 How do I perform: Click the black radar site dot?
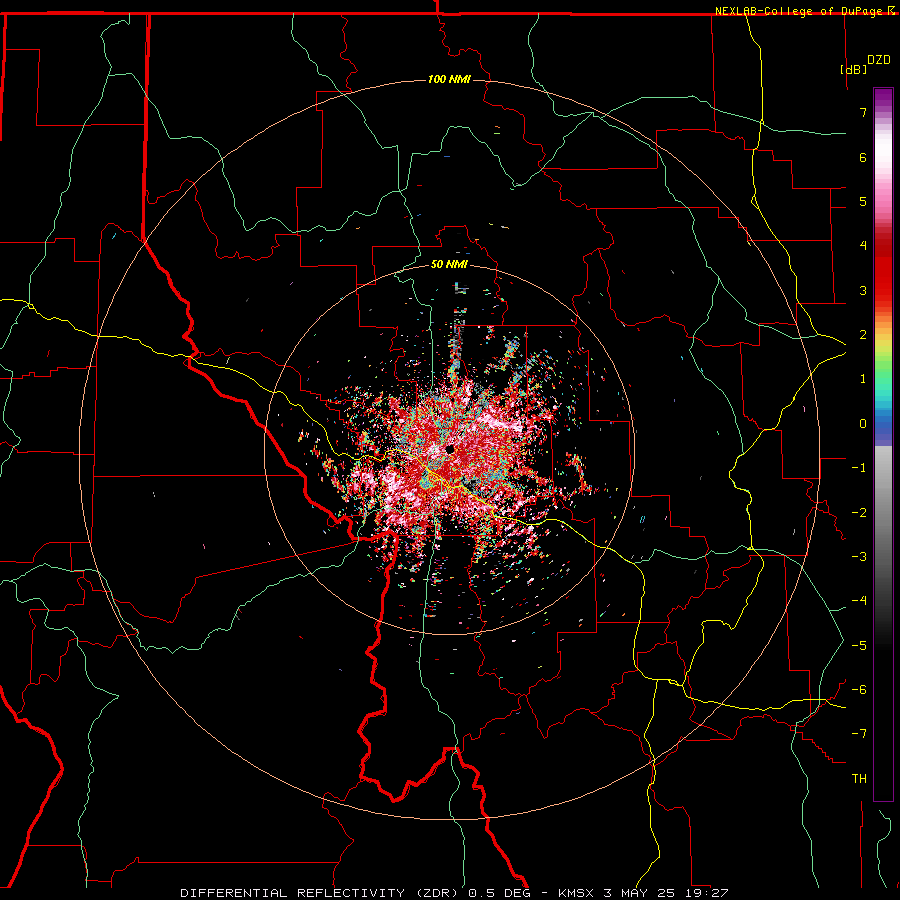pyautogui.click(x=449, y=449)
